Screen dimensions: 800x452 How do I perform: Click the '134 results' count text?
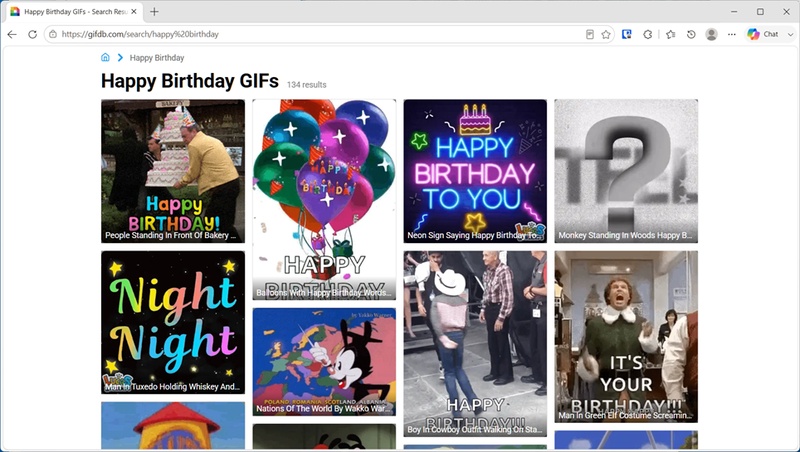click(306, 85)
